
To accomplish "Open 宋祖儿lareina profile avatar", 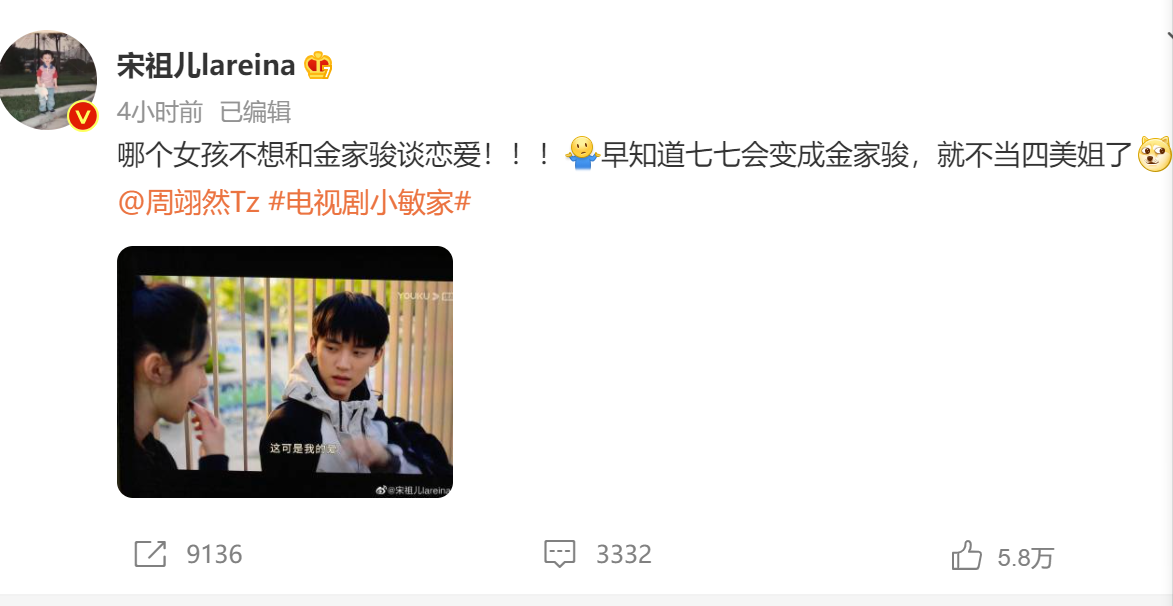I will coord(49,79).
